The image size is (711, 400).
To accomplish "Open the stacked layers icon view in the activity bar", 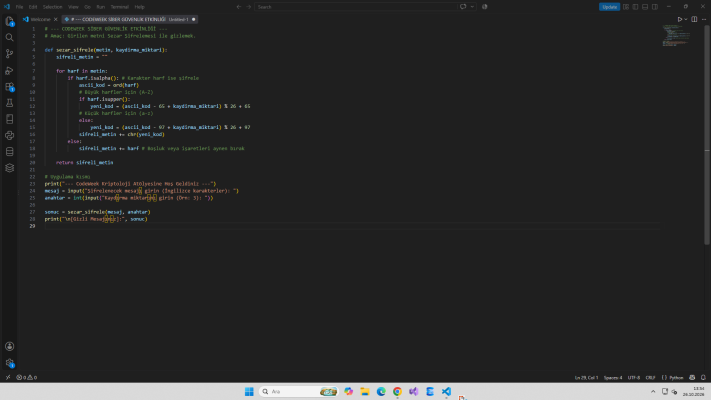I will tap(10, 168).
